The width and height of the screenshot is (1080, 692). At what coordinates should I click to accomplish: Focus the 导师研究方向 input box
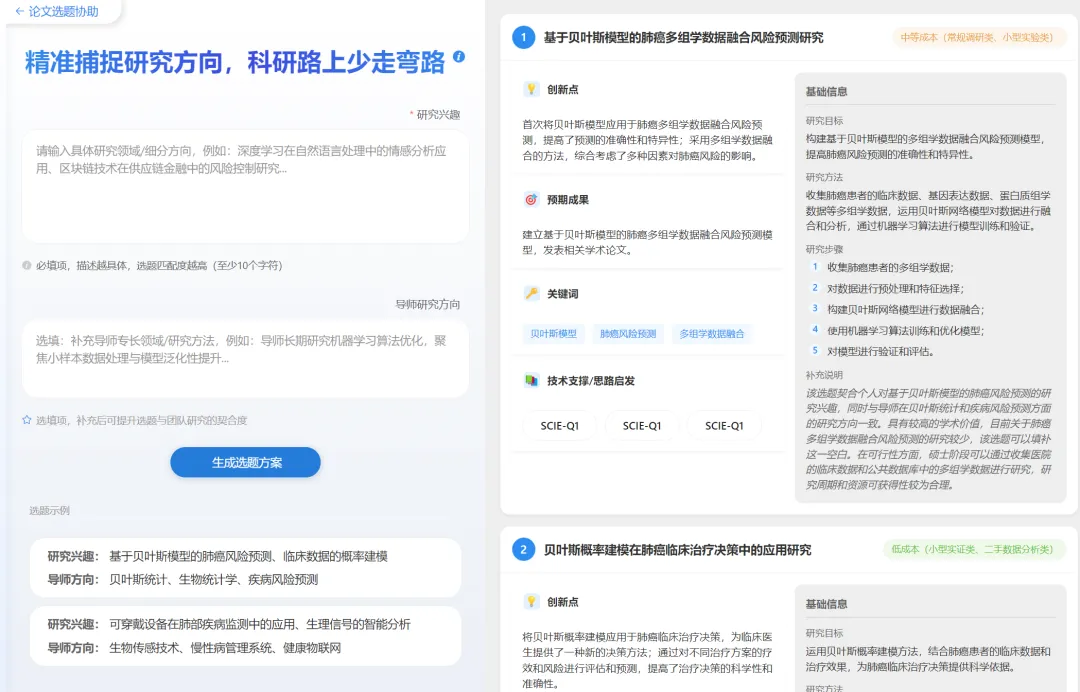click(x=245, y=358)
